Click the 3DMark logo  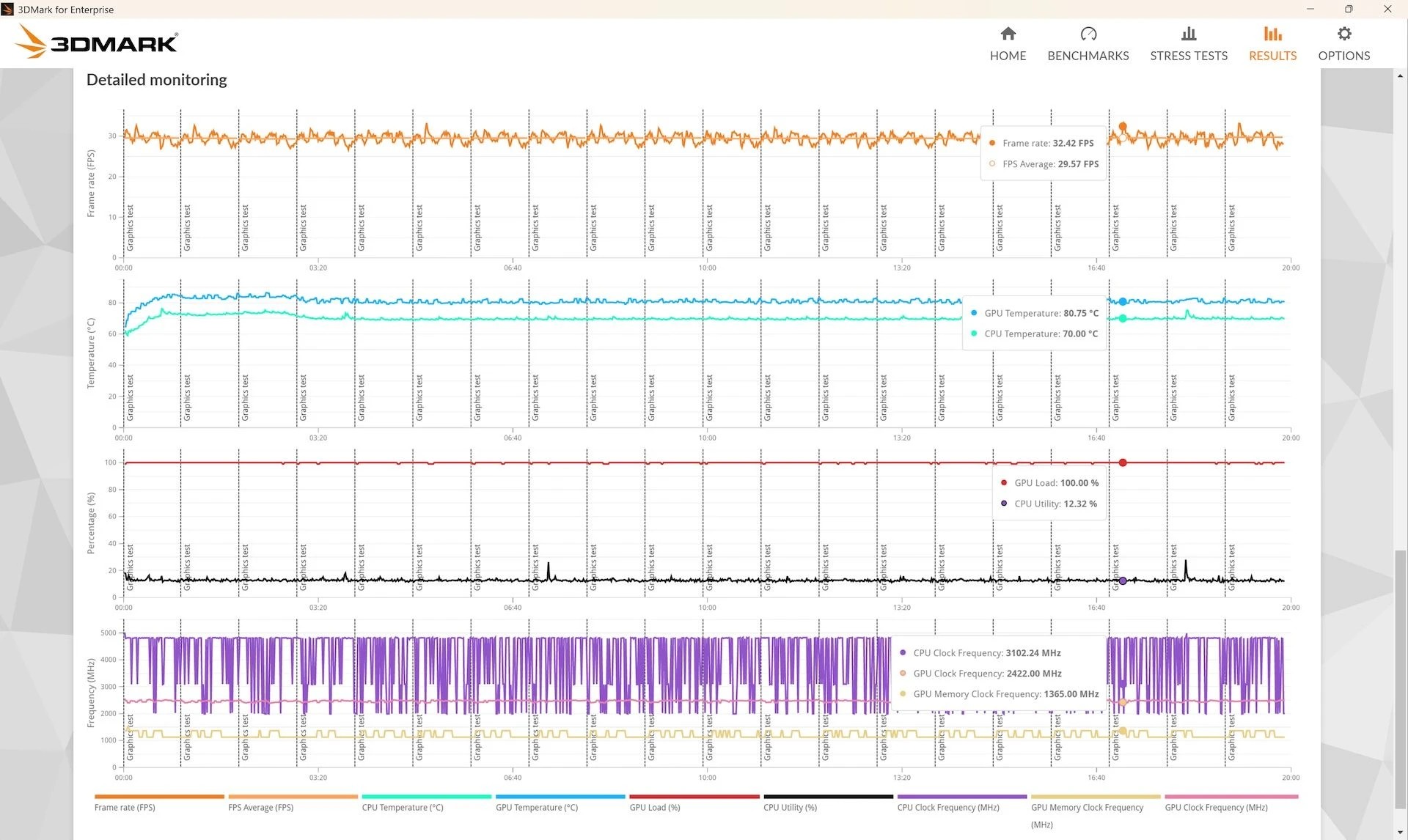click(96, 43)
